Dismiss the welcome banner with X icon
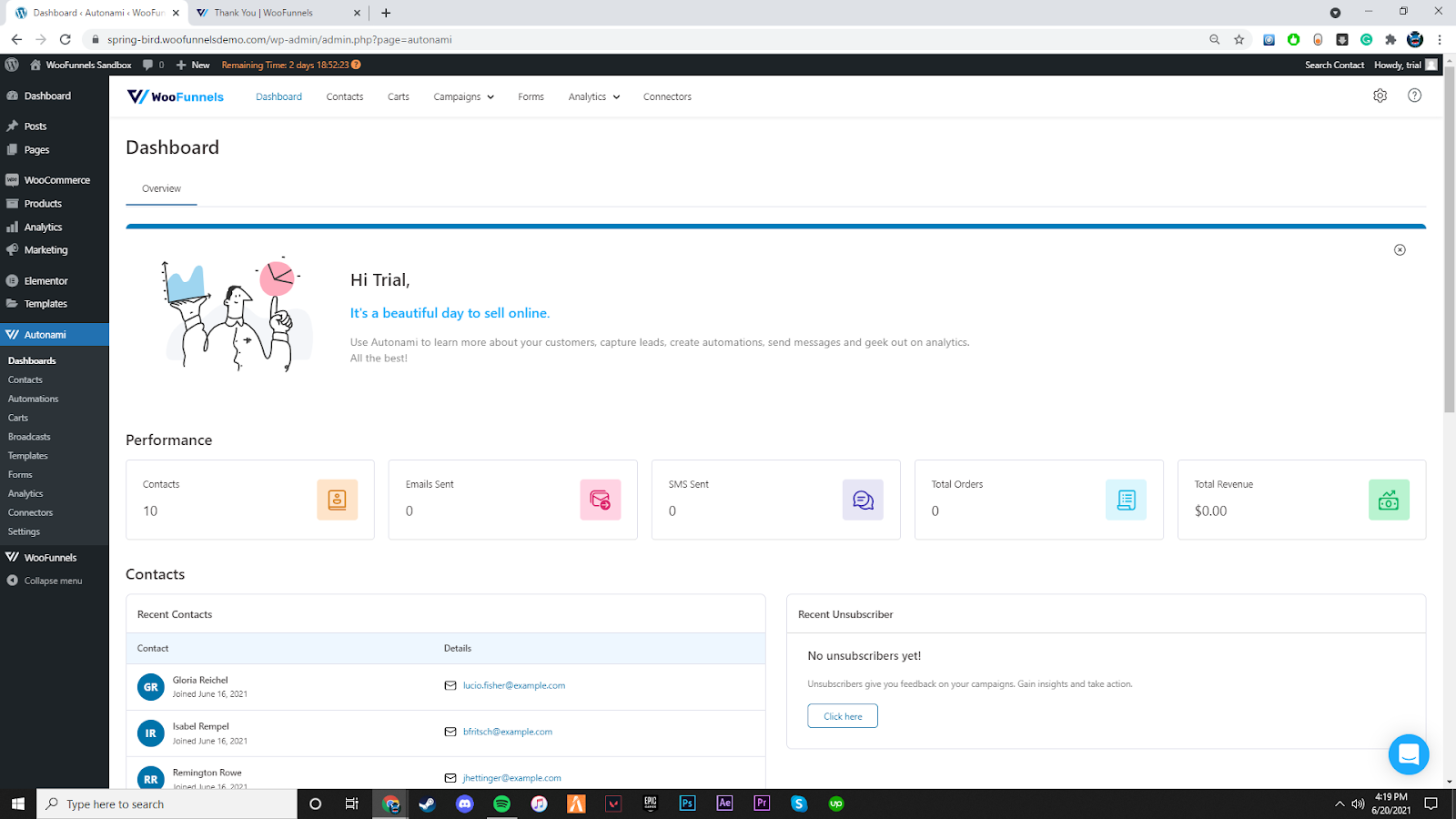The image size is (1456, 819). [x=1400, y=249]
